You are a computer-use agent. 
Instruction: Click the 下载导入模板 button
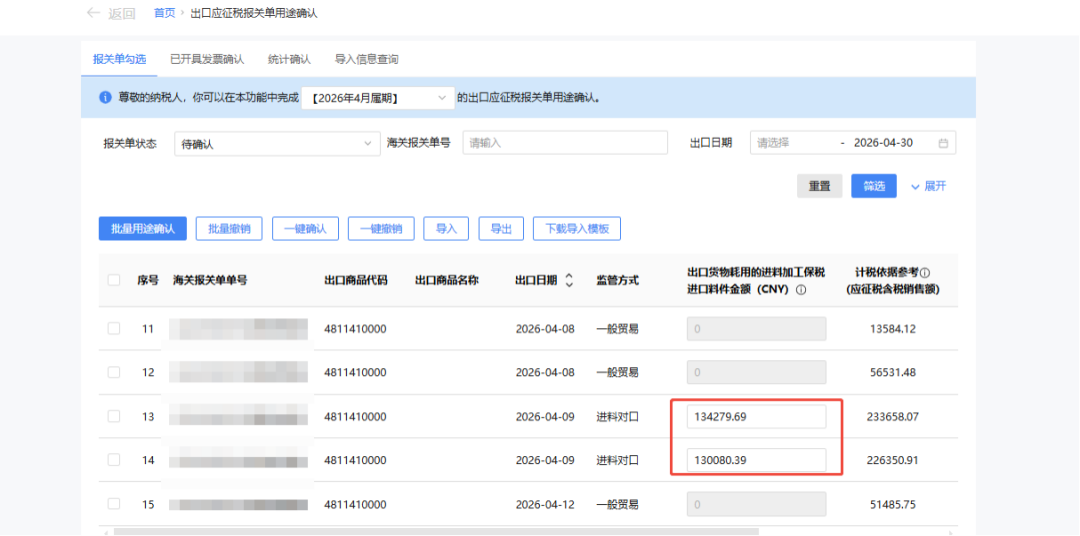pyautogui.click(x=577, y=229)
